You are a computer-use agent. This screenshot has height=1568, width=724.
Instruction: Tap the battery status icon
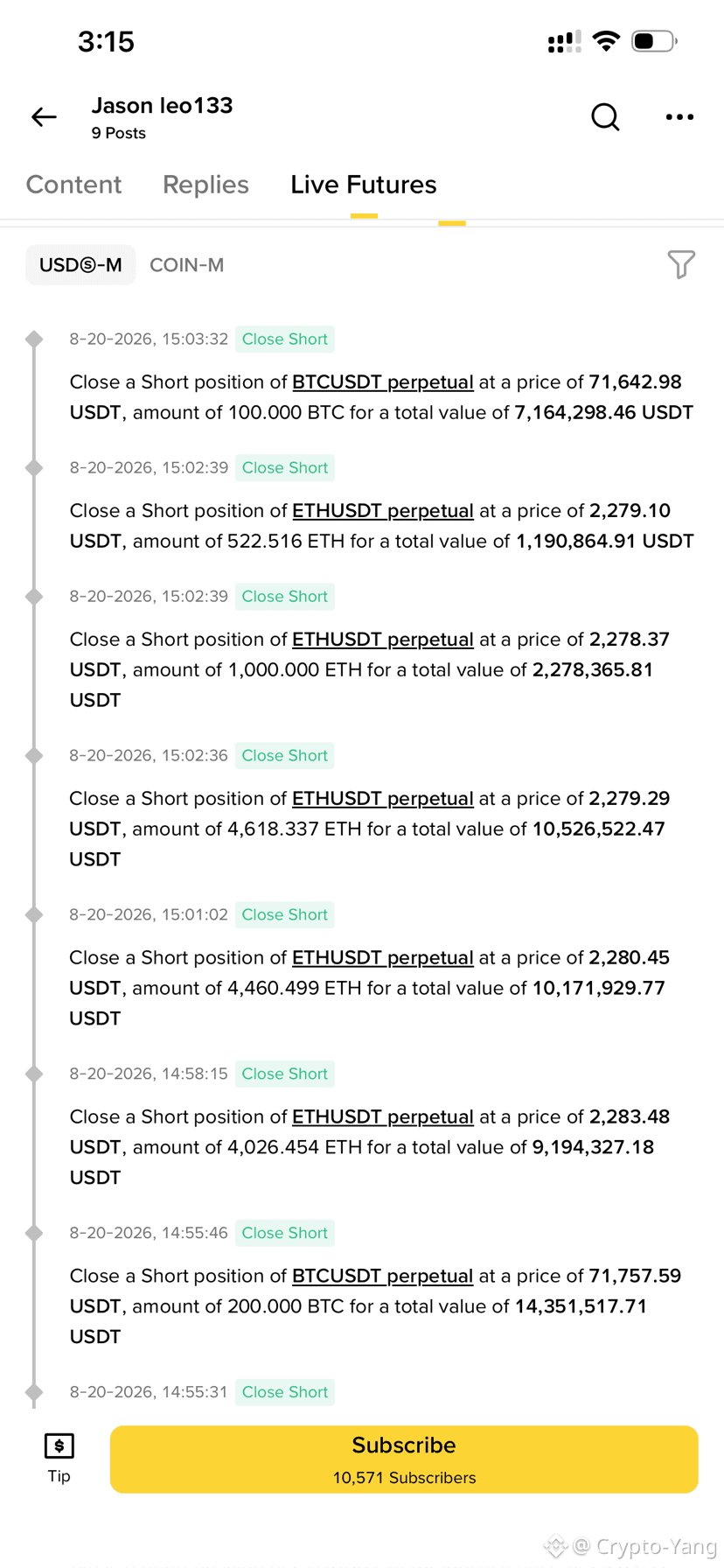tap(654, 41)
